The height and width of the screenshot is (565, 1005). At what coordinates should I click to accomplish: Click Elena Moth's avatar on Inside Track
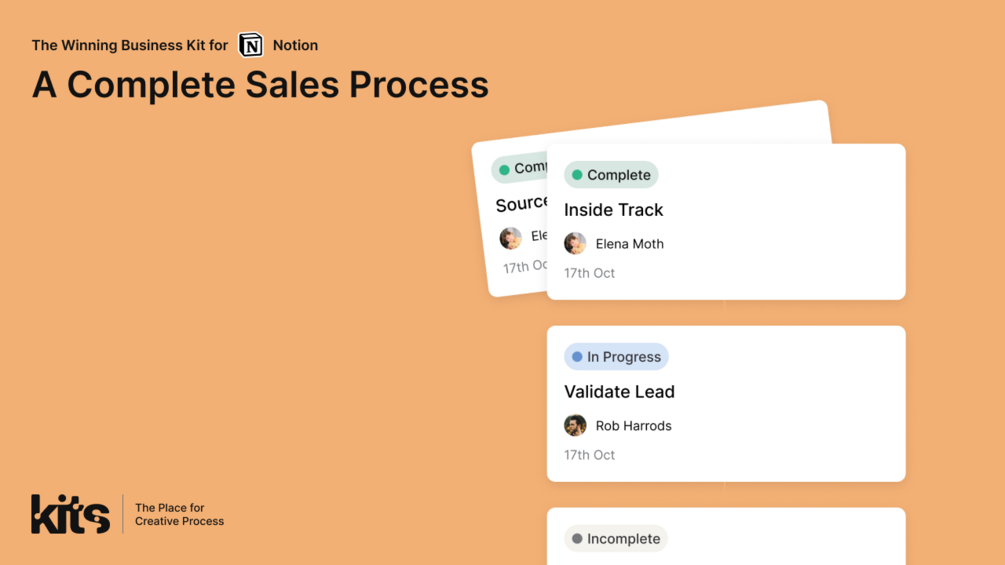[x=575, y=243]
